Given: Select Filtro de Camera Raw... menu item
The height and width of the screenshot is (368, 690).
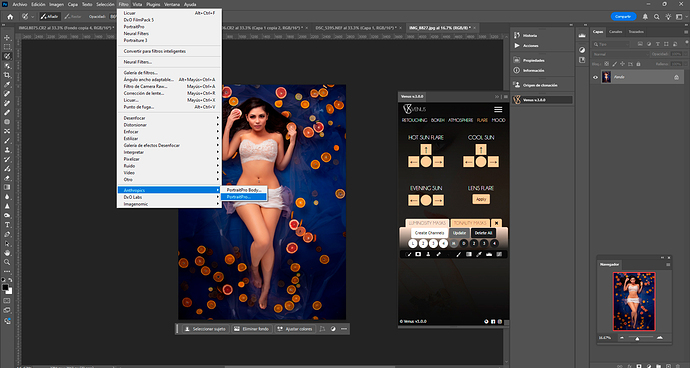Looking at the screenshot, I should (169, 86).
